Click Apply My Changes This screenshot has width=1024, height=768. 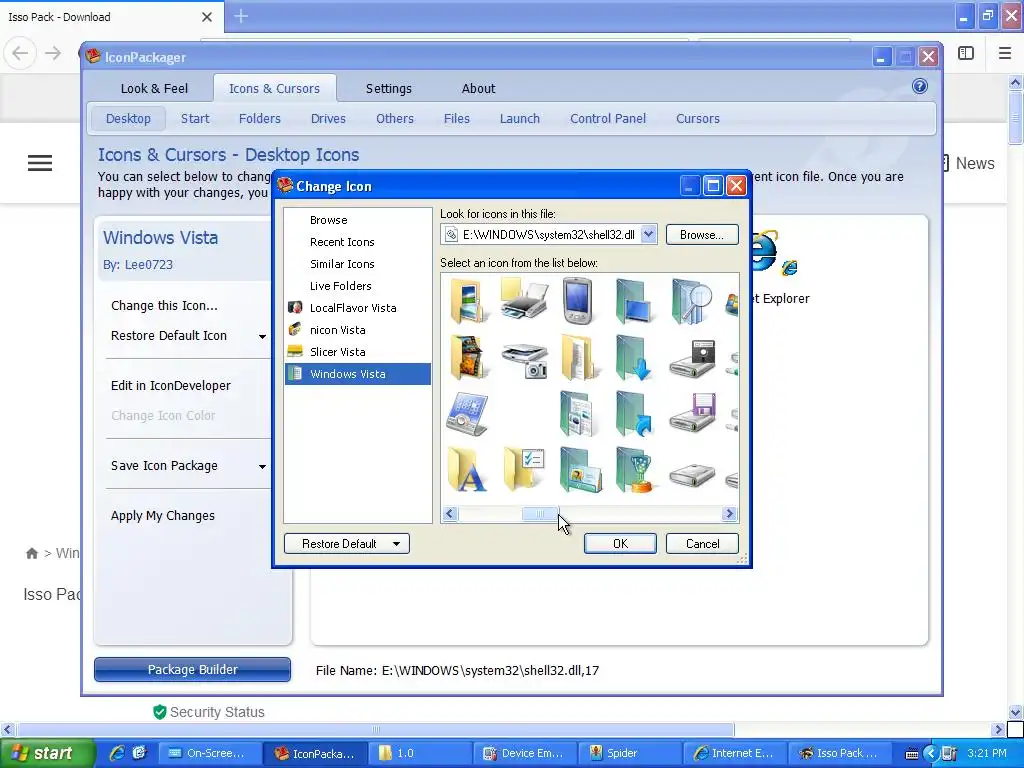[x=163, y=516]
